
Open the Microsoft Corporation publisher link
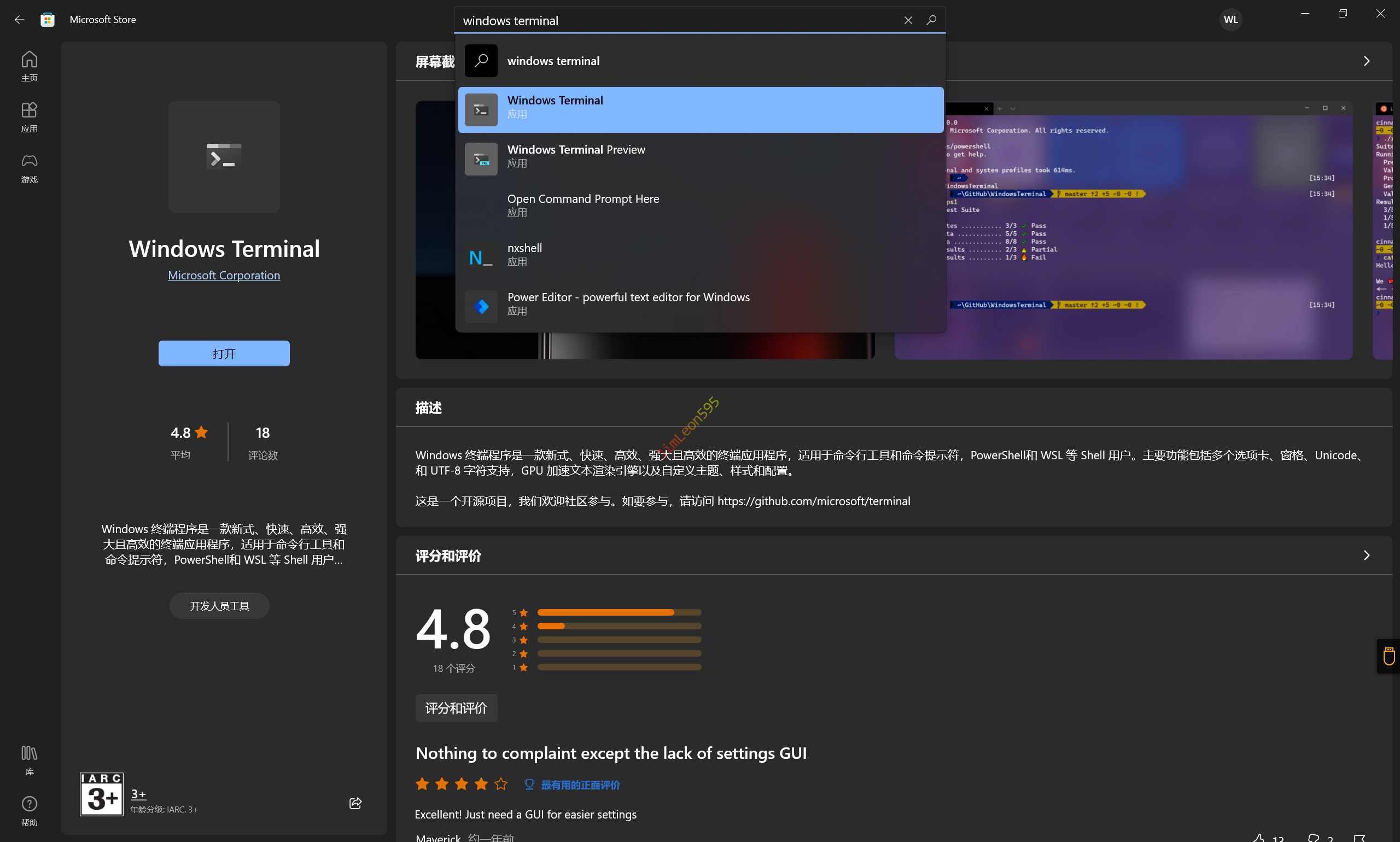coord(224,276)
